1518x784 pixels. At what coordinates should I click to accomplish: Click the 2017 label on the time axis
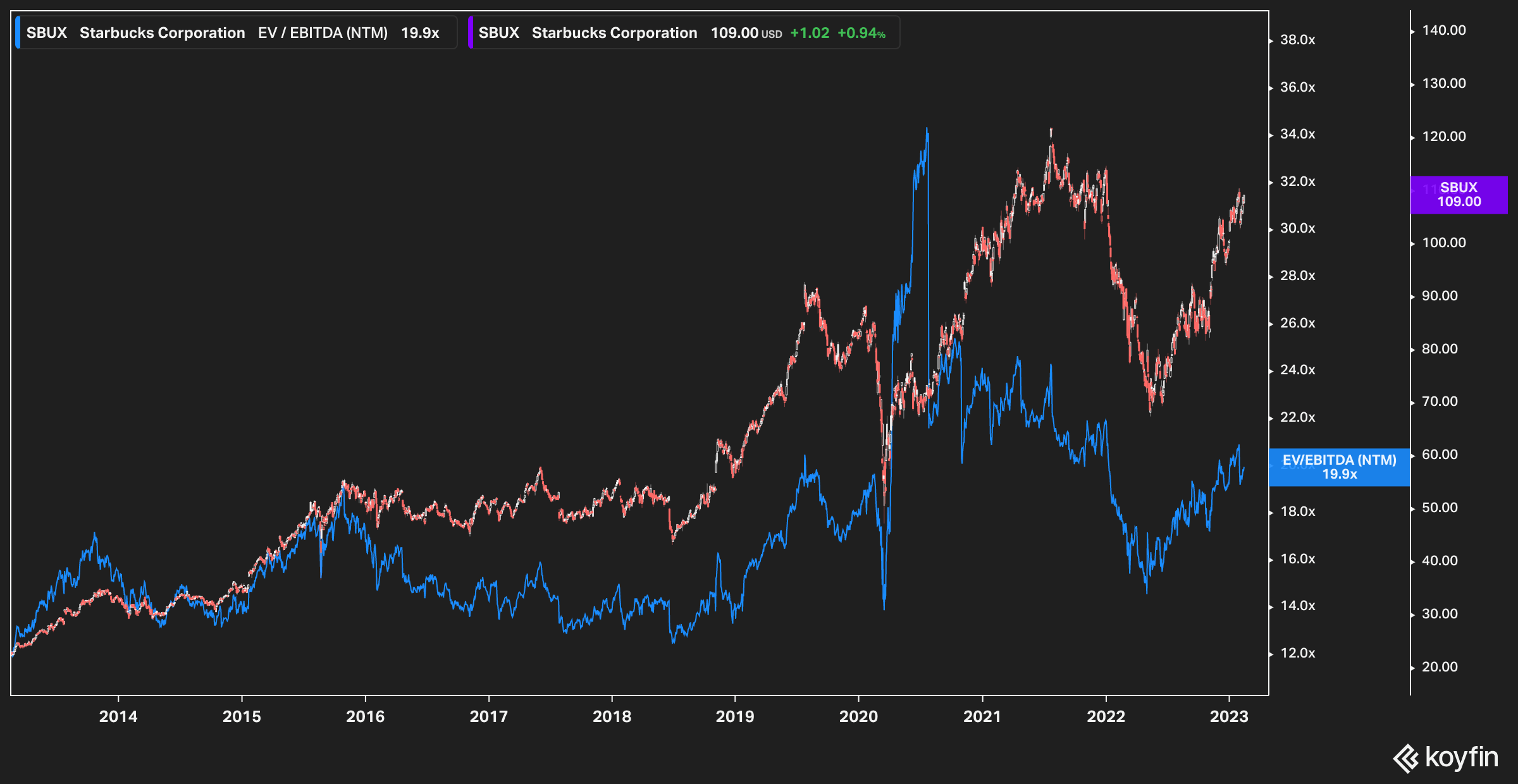point(488,717)
